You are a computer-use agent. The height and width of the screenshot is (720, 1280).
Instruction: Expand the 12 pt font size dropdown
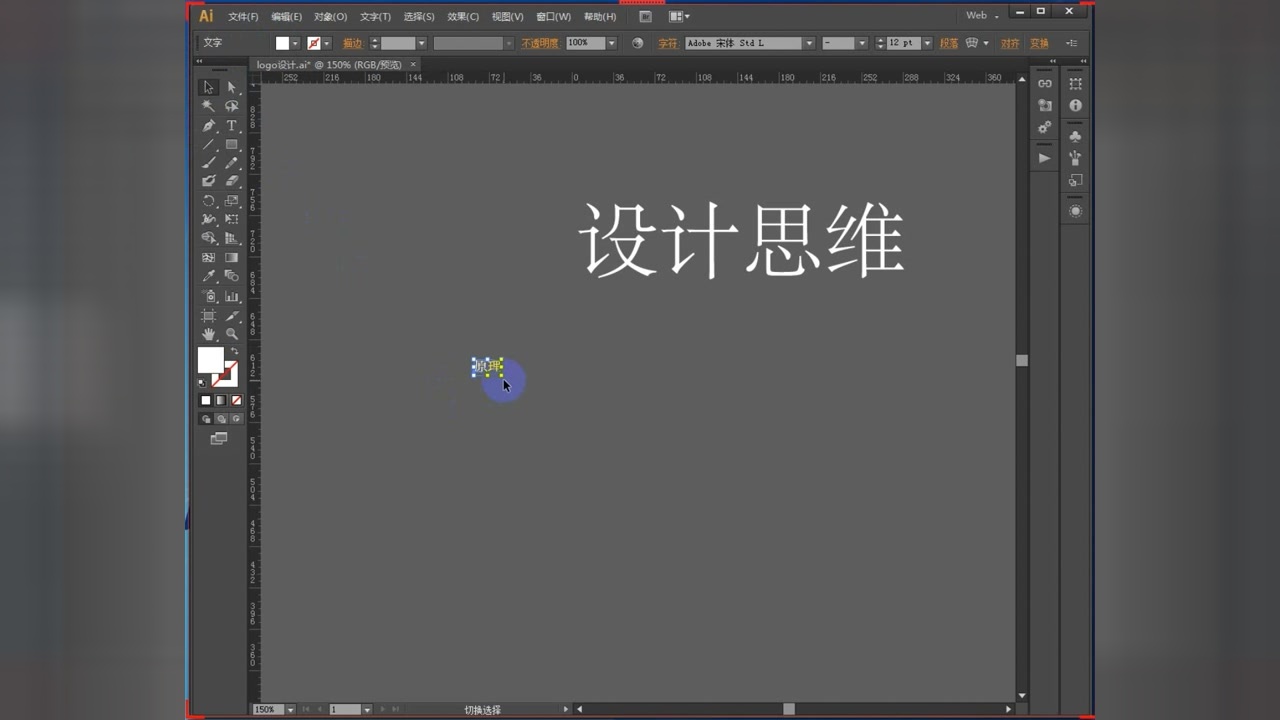927,43
